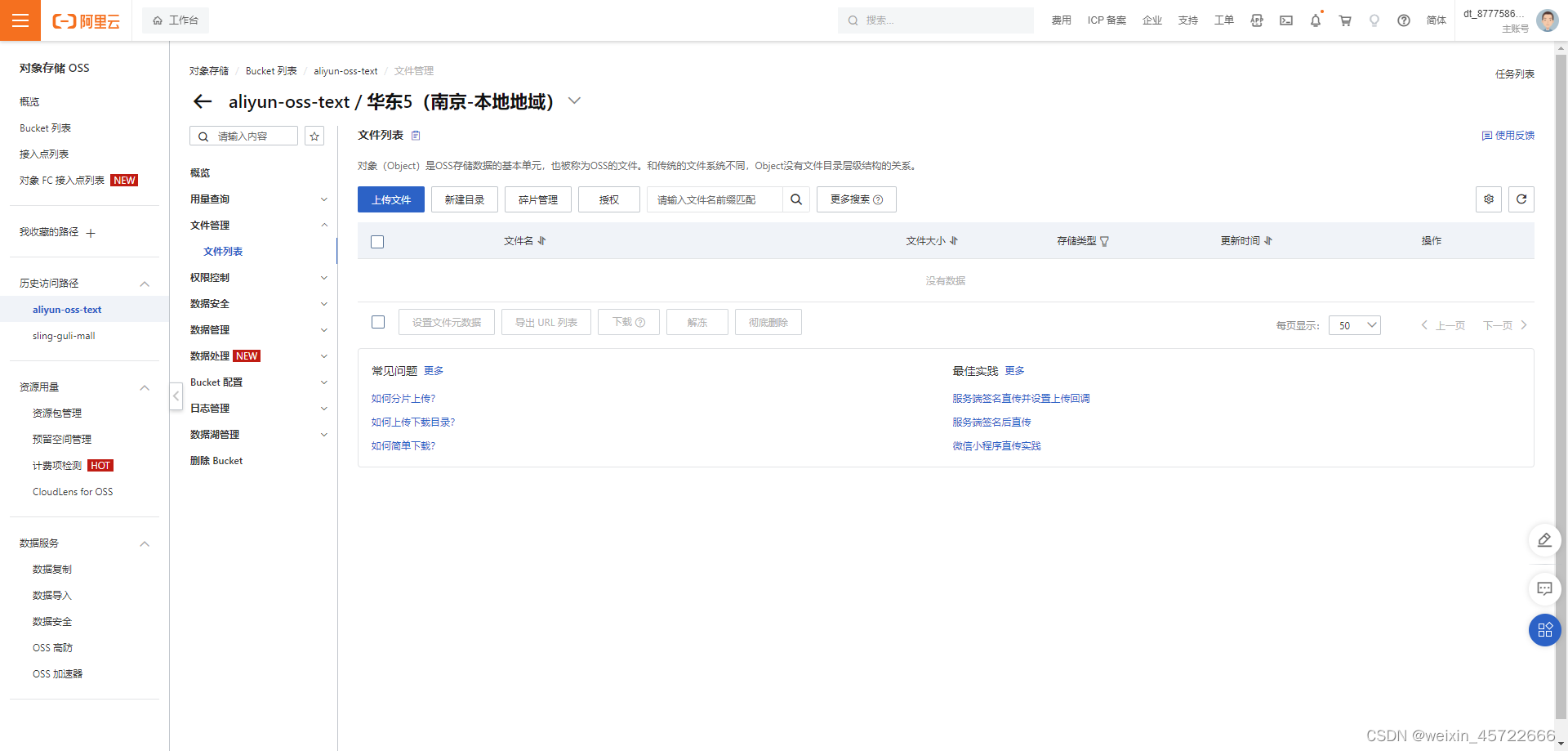Image resolution: width=1568 pixels, height=751 pixels.
Task: Add a favorite path with plus icon
Action: click(x=91, y=233)
